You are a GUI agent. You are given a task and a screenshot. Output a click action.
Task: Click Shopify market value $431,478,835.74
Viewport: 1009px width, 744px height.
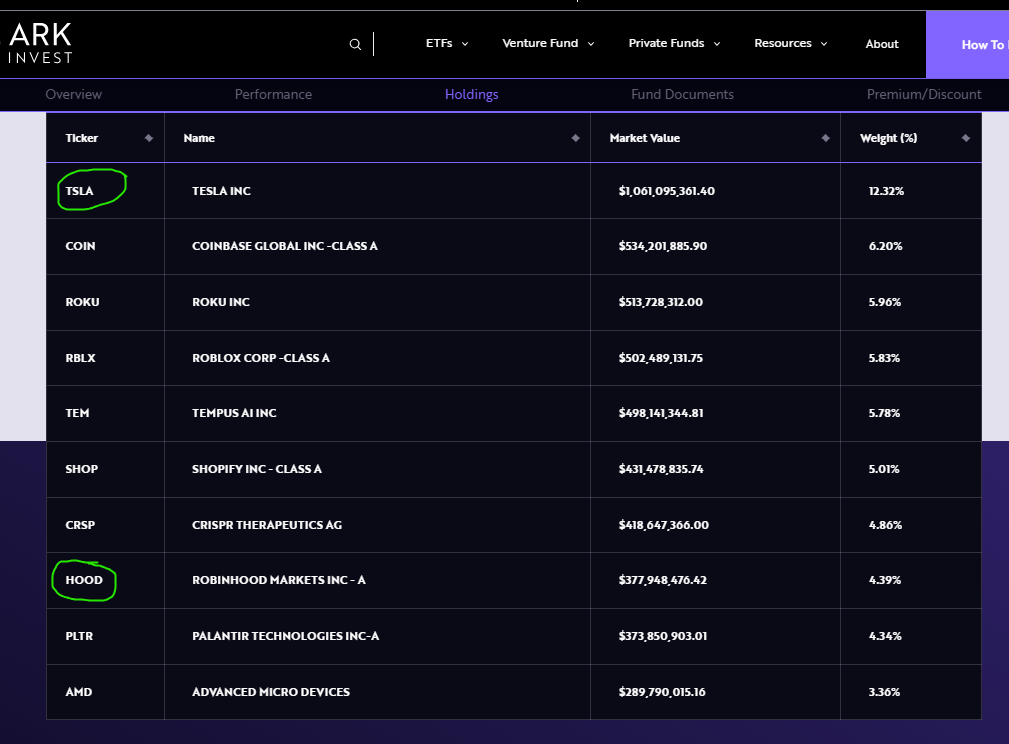click(661, 469)
